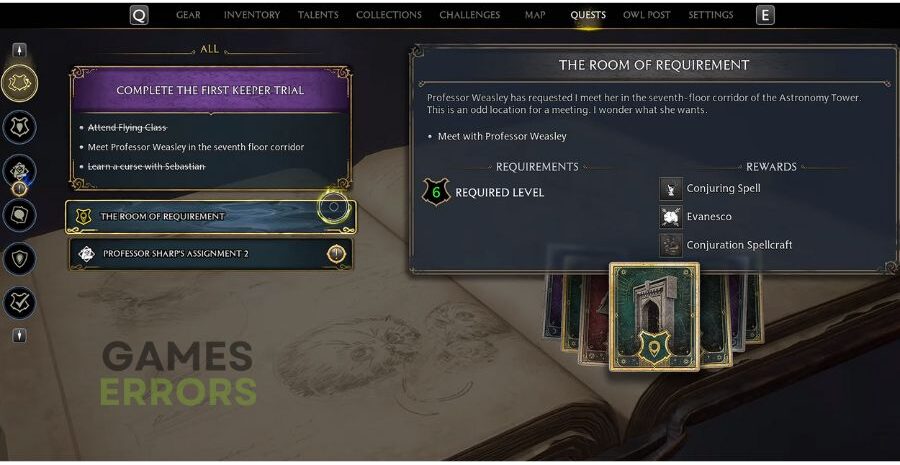Click the Evanesco reward icon
This screenshot has width=900, height=465.
tap(670, 216)
